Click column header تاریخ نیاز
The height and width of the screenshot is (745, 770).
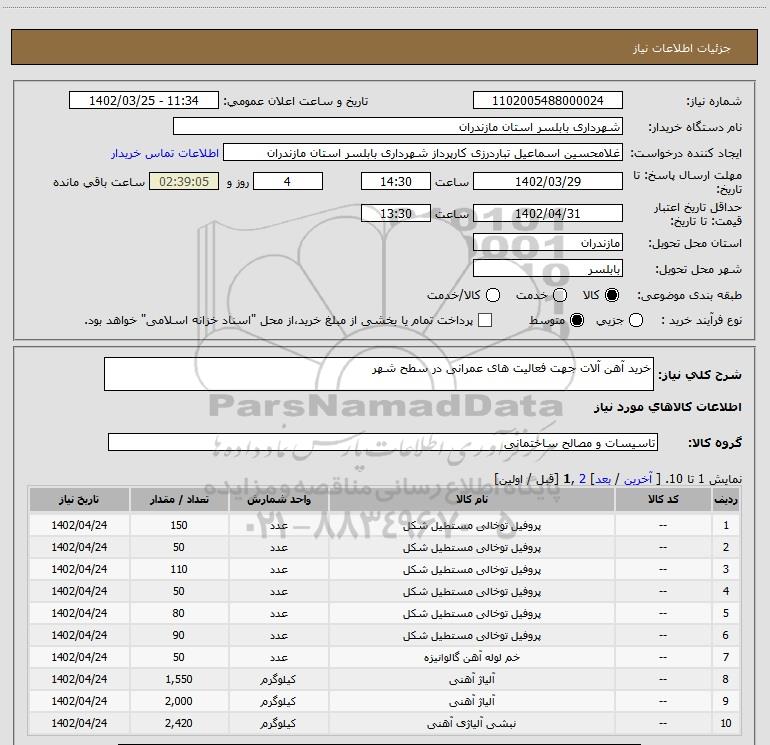point(79,499)
